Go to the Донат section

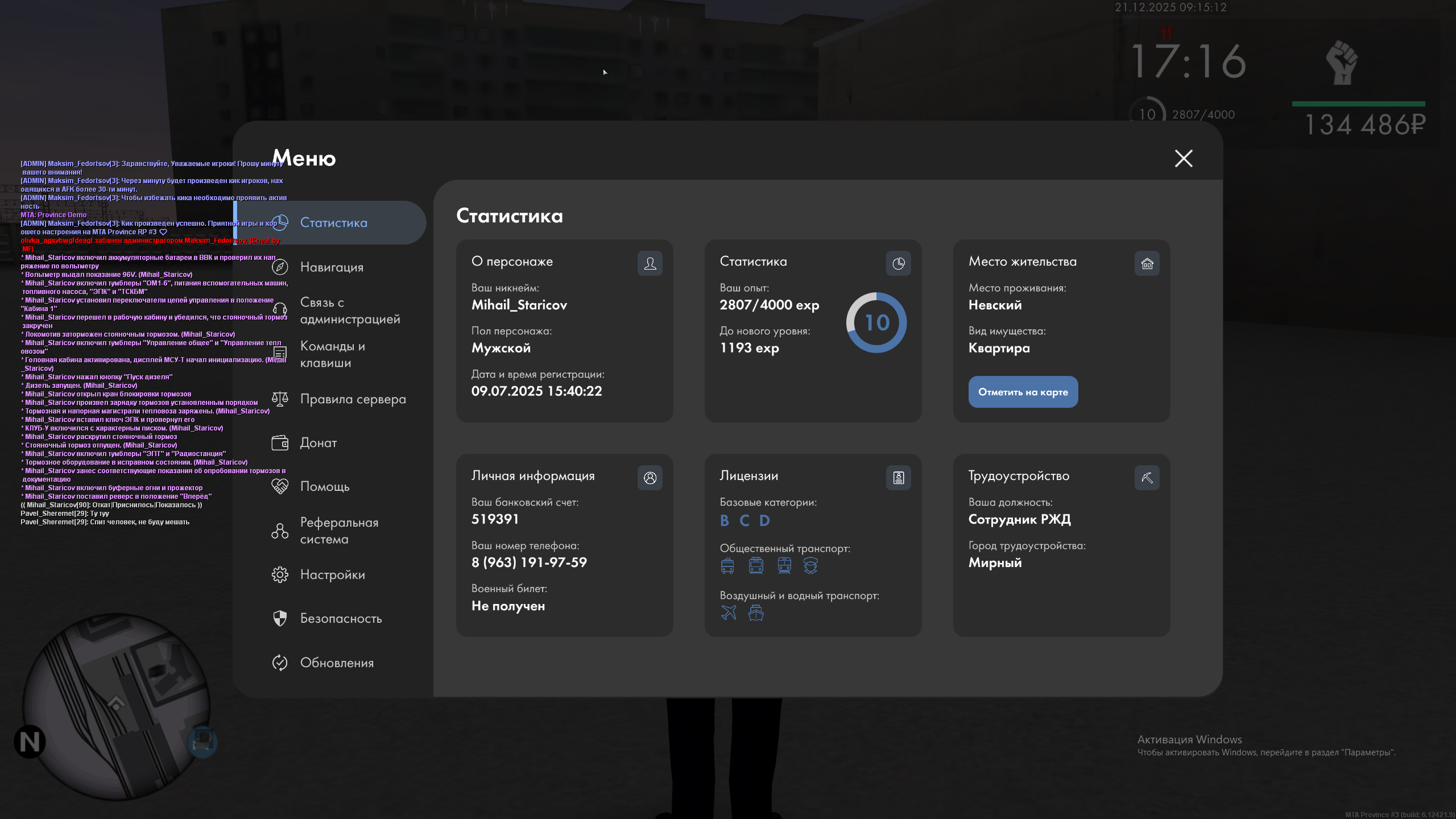click(x=318, y=442)
